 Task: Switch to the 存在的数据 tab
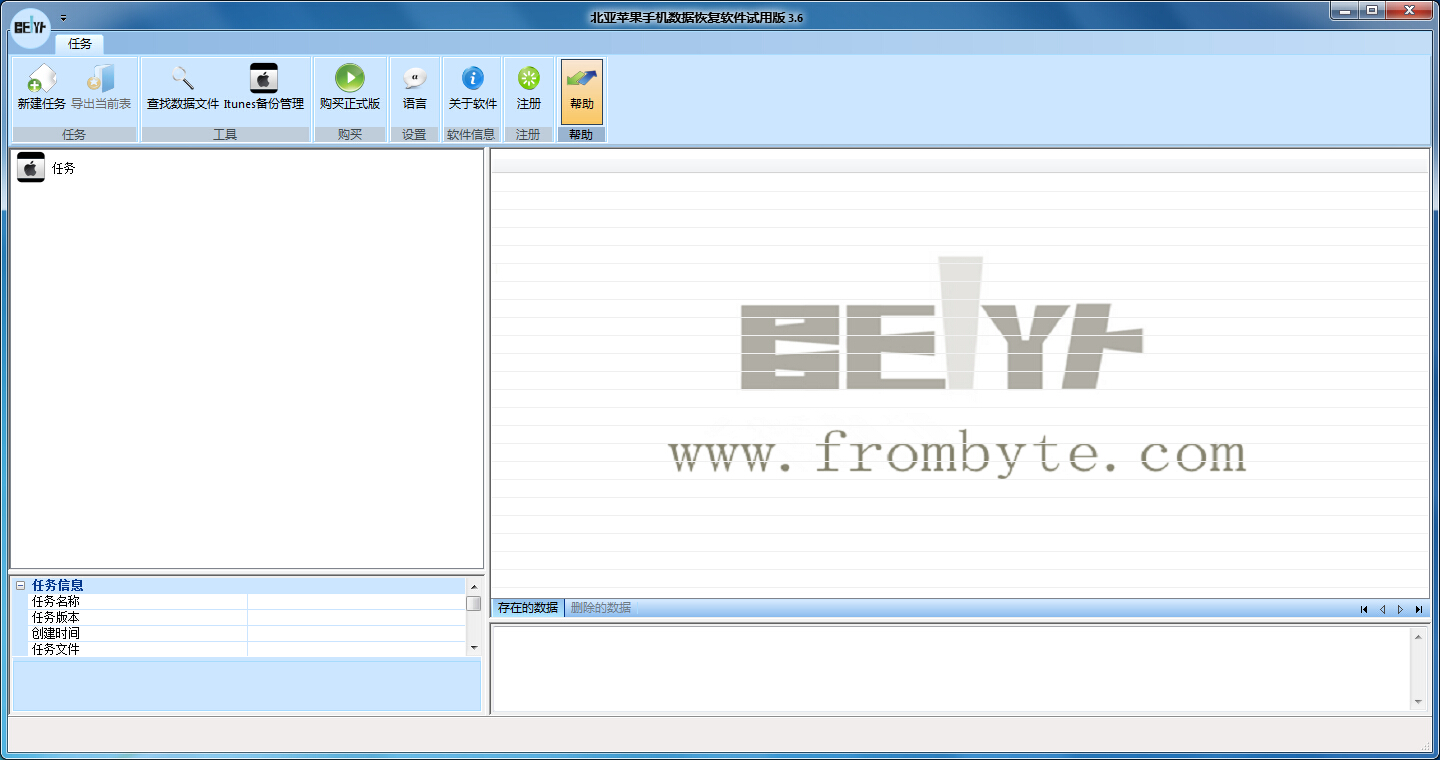coord(527,608)
